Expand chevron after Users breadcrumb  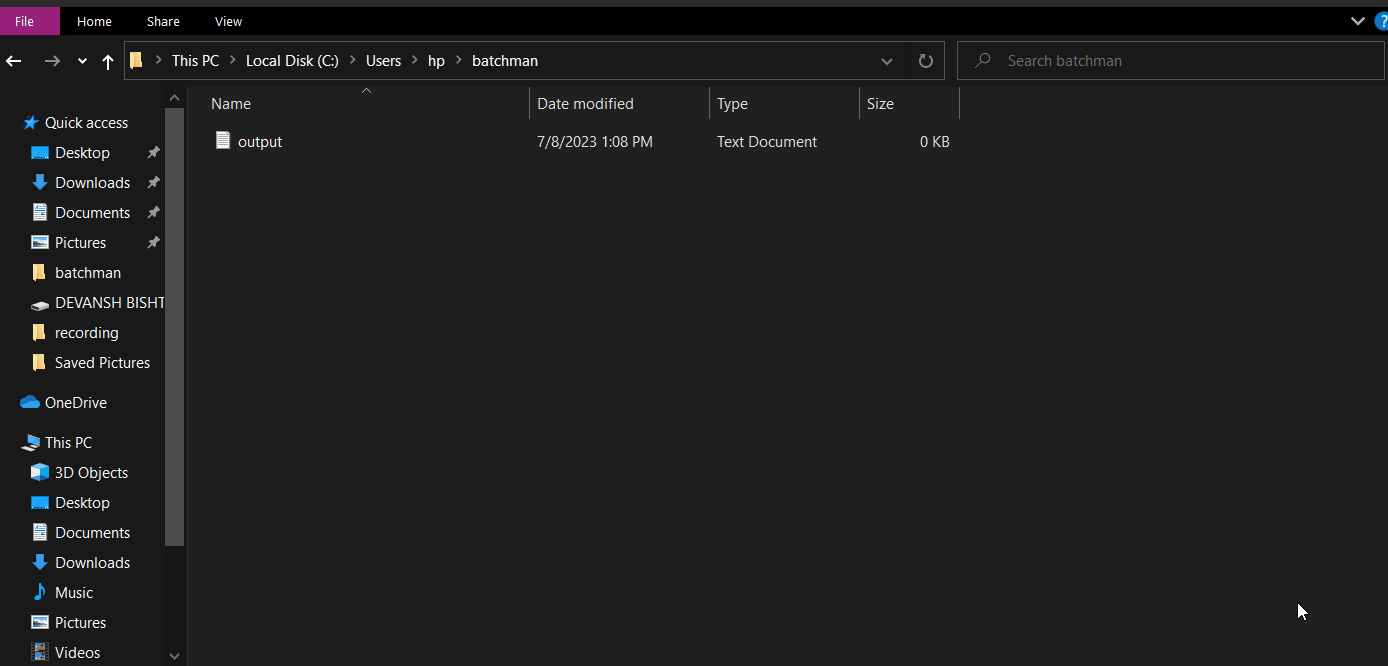tap(414, 61)
